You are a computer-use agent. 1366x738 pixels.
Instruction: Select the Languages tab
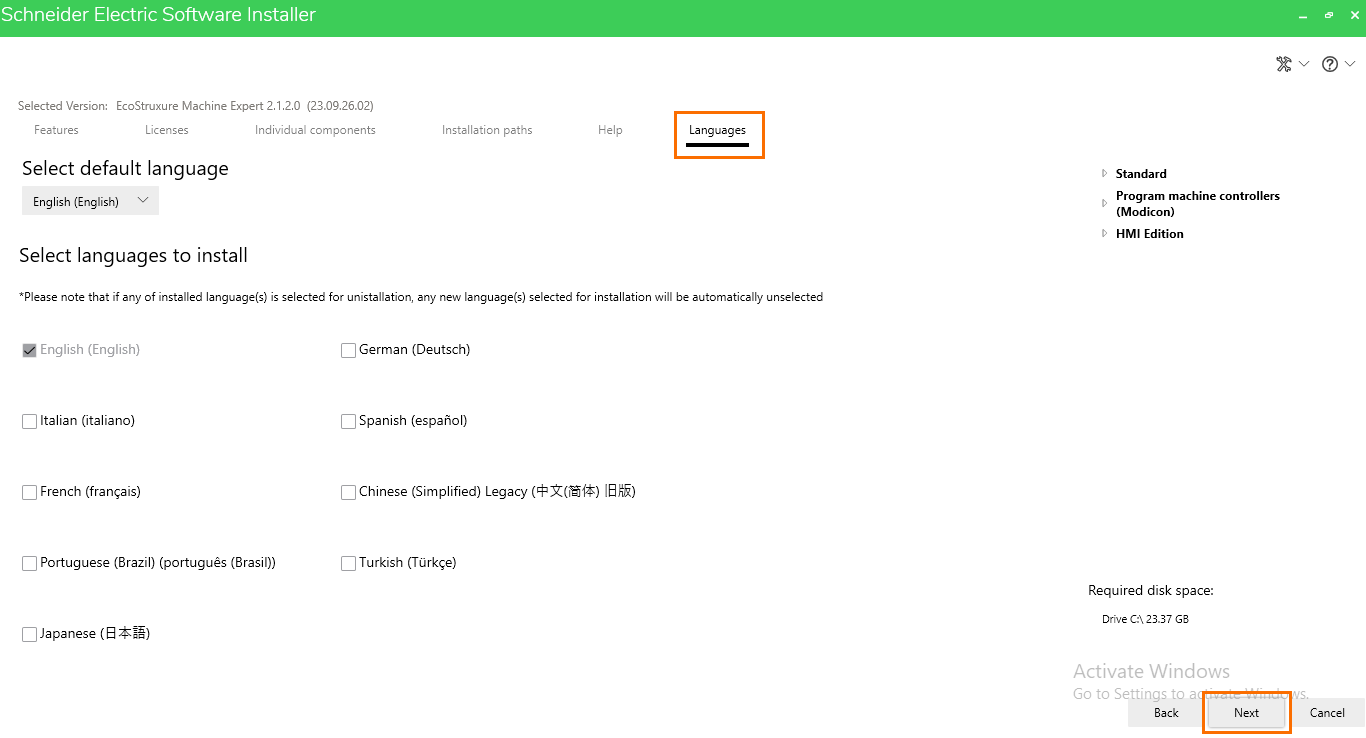pyautogui.click(x=717, y=131)
